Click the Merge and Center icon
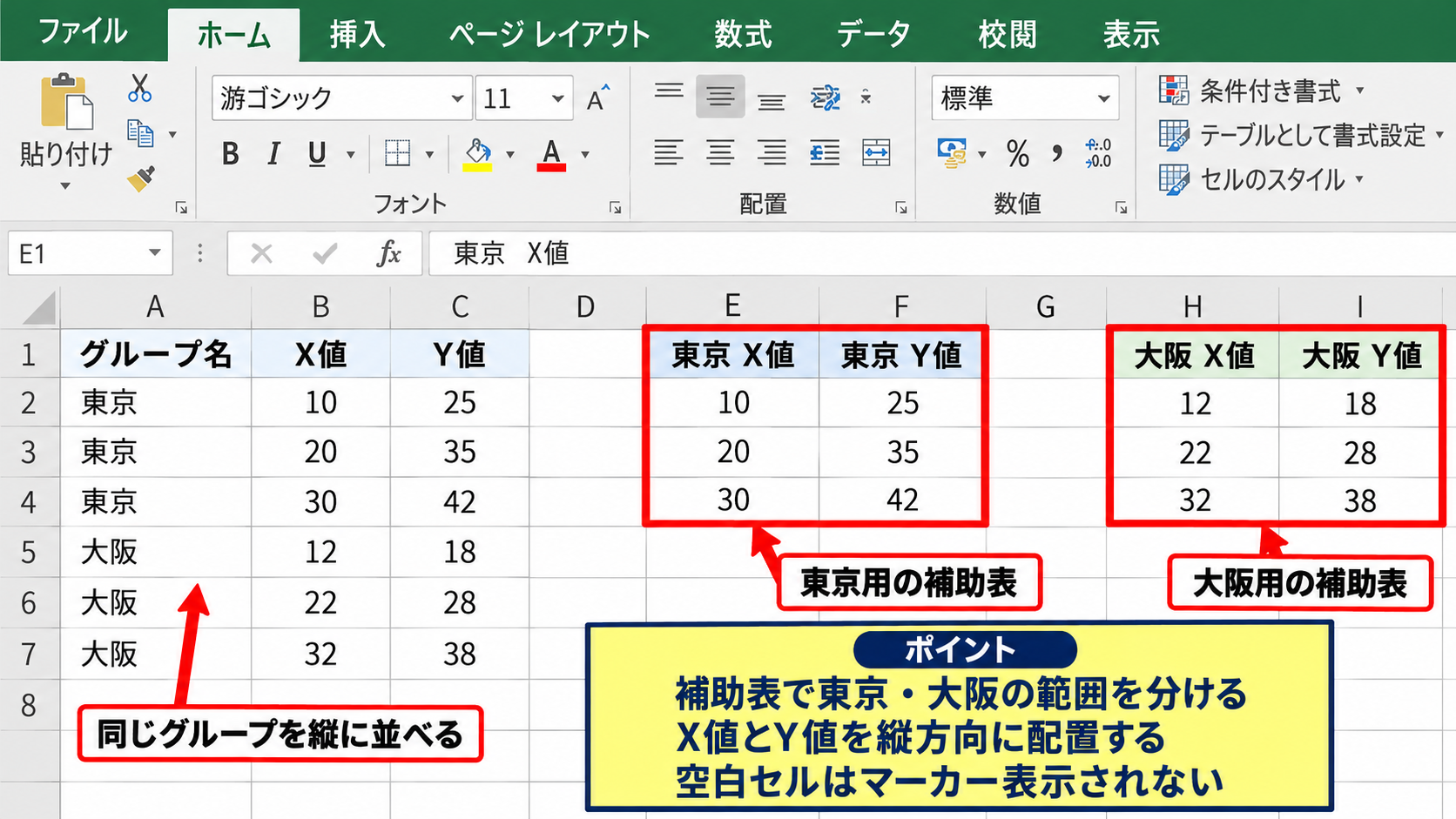The width and height of the screenshot is (1456, 819). click(876, 153)
